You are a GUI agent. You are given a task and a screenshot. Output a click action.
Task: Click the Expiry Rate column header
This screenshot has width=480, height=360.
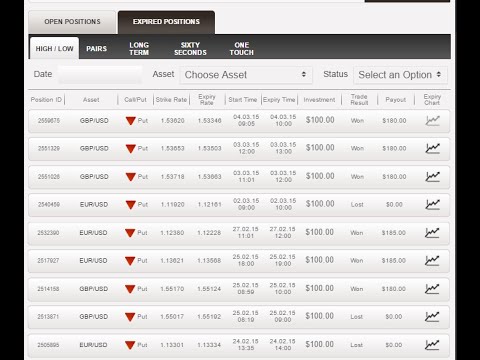(x=207, y=100)
